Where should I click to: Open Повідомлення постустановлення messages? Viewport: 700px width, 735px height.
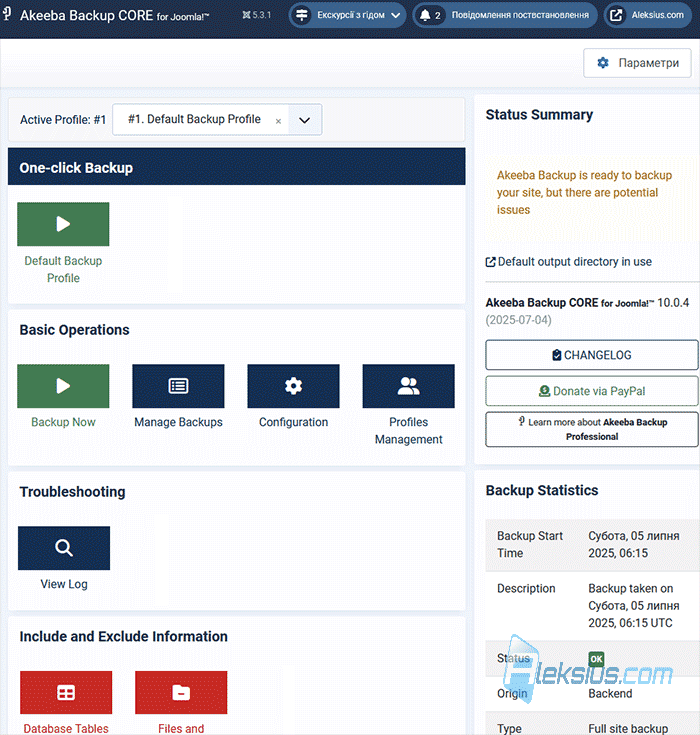(504, 15)
